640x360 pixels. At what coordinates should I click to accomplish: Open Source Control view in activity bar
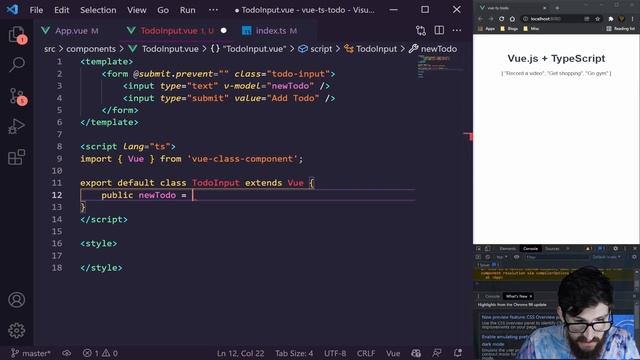pyautogui.click(x=17, y=96)
